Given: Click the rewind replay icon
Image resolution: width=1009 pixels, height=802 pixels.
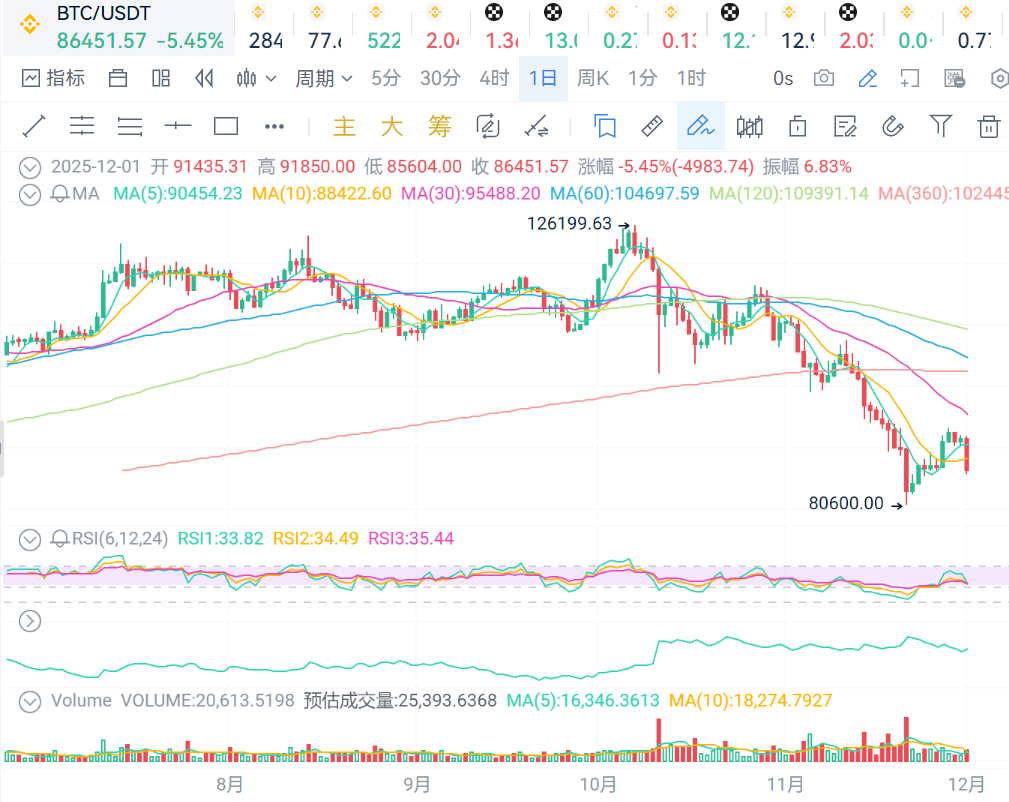Looking at the screenshot, I should coord(205,78).
